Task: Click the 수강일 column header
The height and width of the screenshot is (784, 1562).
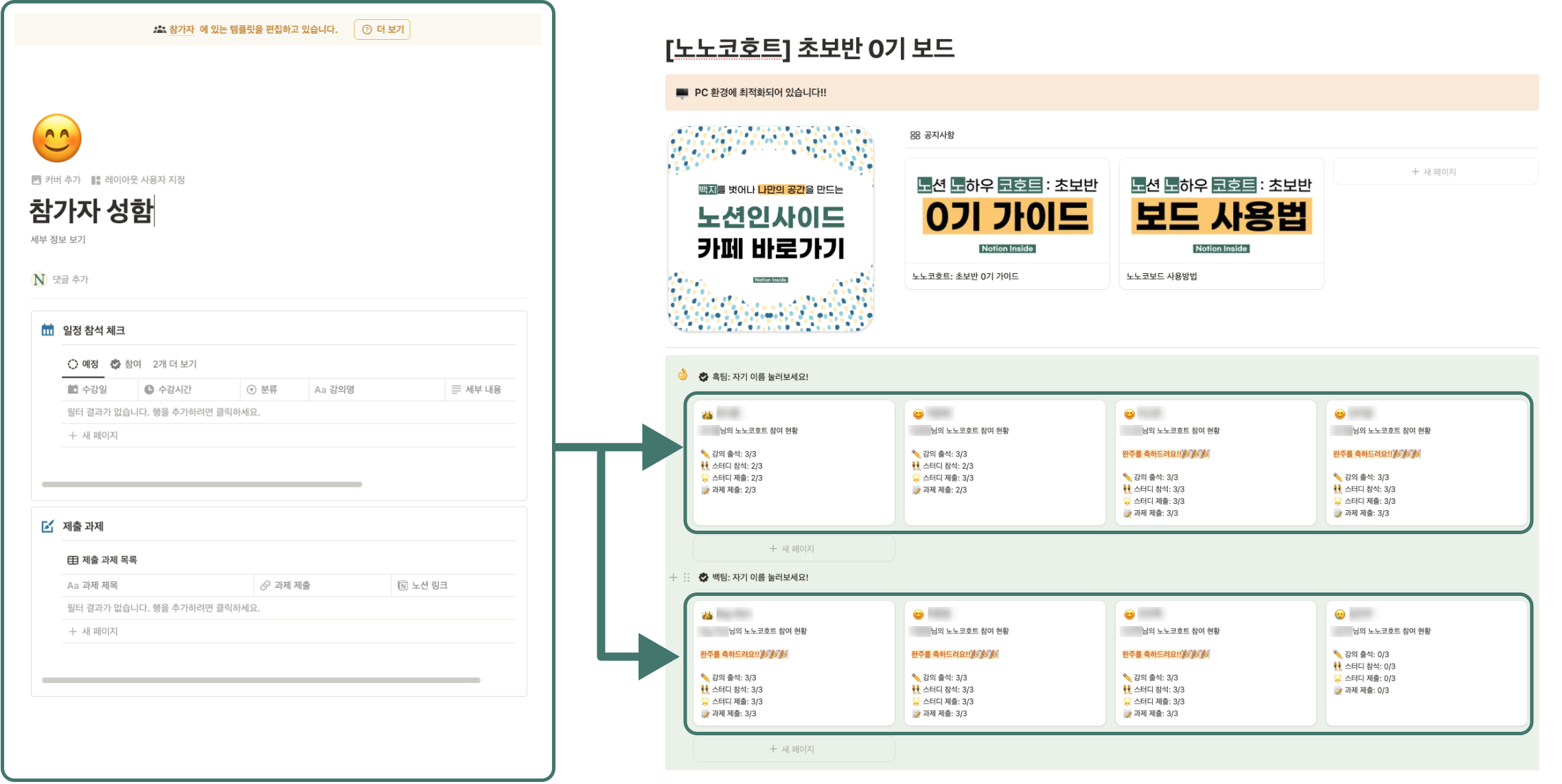Action: (99, 389)
